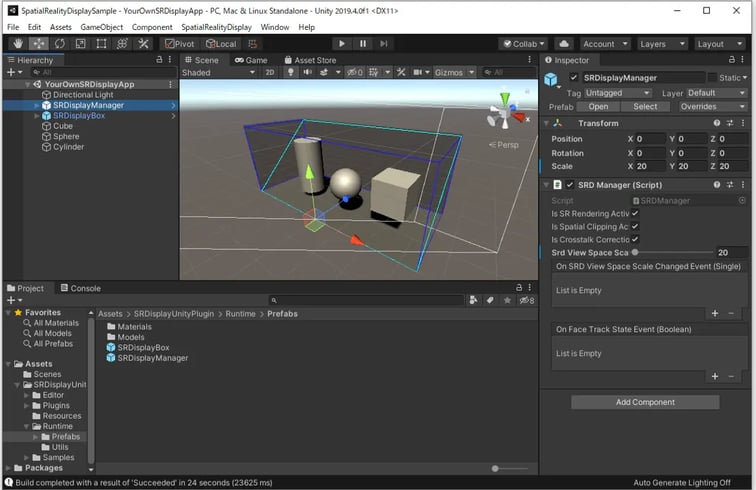
Task: Click the prefab Select button
Action: click(x=645, y=107)
